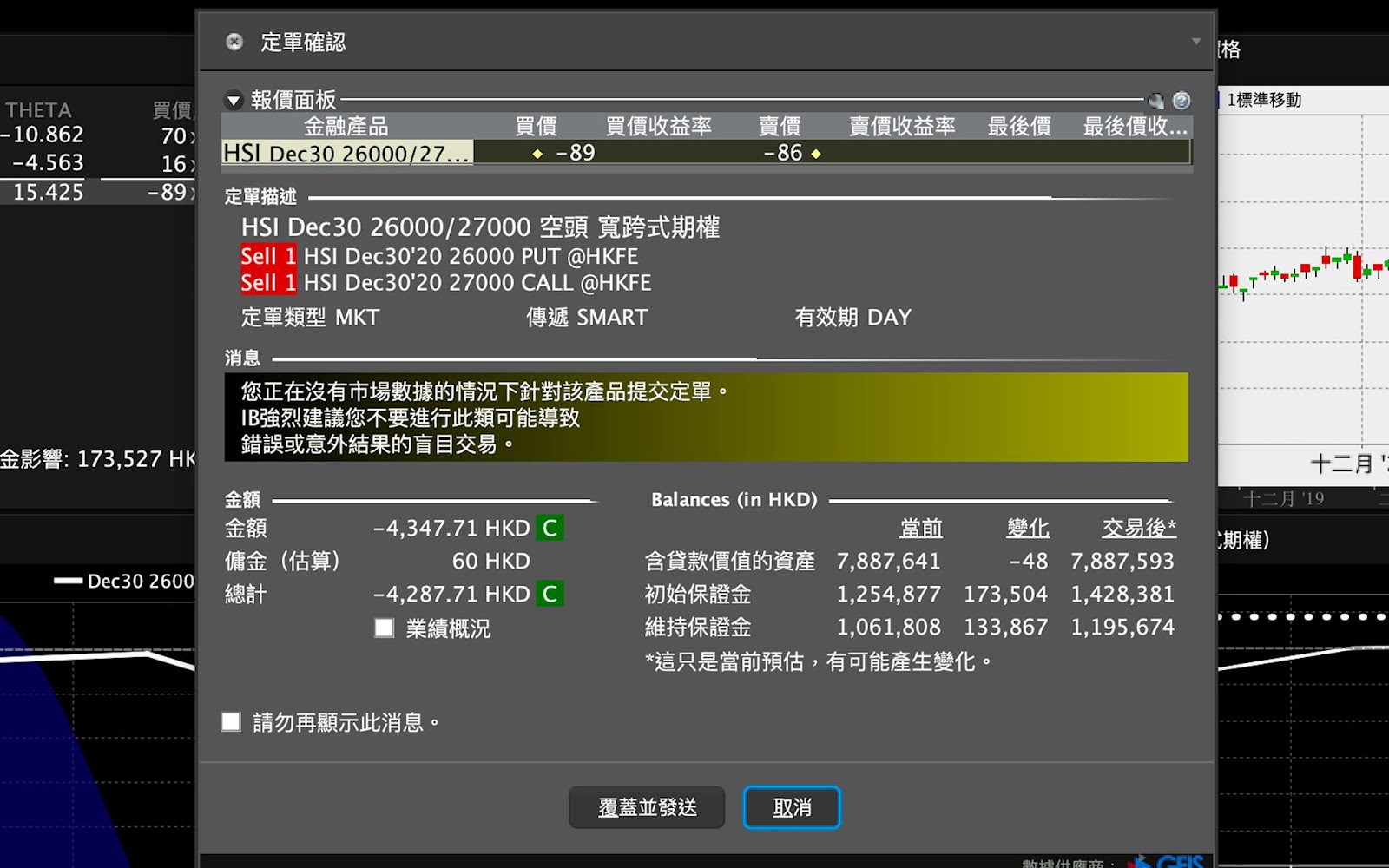Click the 初始保證金 change value 173,504
Viewport: 1389px width, 868px height.
pyautogui.click(x=1005, y=594)
